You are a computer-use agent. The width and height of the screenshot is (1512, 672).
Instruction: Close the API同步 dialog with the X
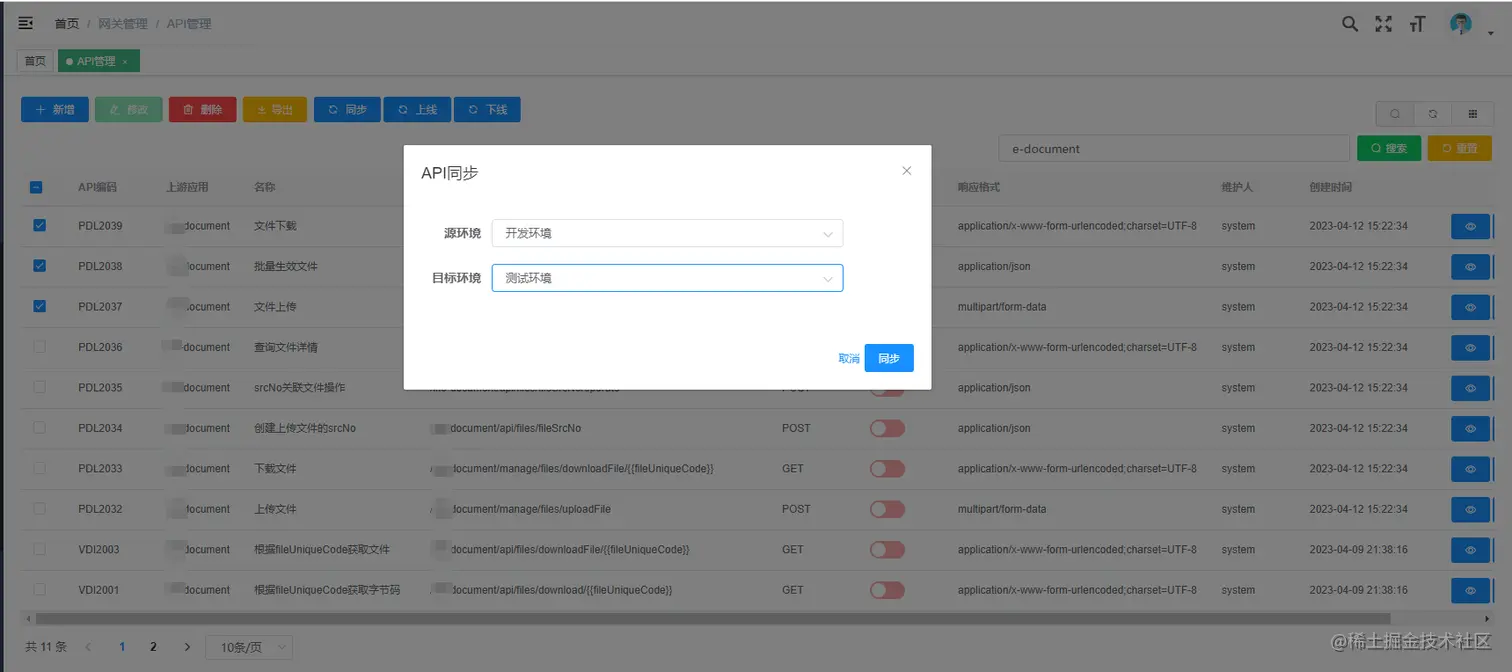click(x=907, y=171)
